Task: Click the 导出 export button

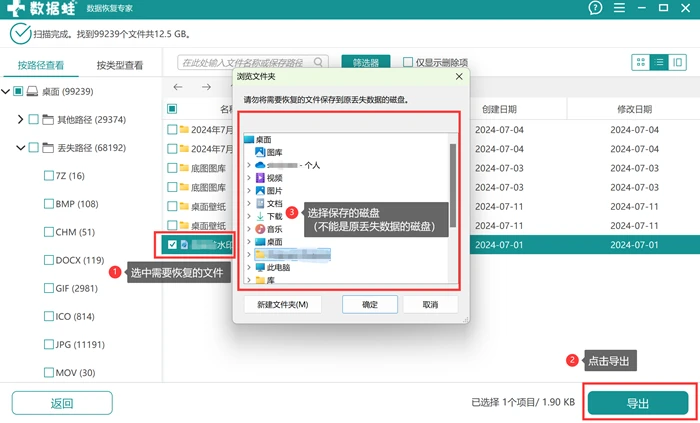Action: [x=638, y=403]
